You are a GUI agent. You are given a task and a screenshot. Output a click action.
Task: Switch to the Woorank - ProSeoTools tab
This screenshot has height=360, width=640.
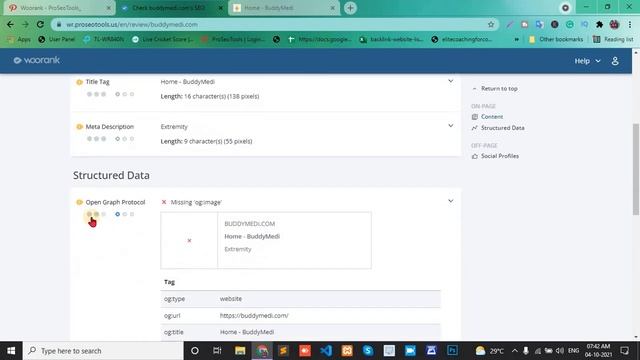[59, 8]
